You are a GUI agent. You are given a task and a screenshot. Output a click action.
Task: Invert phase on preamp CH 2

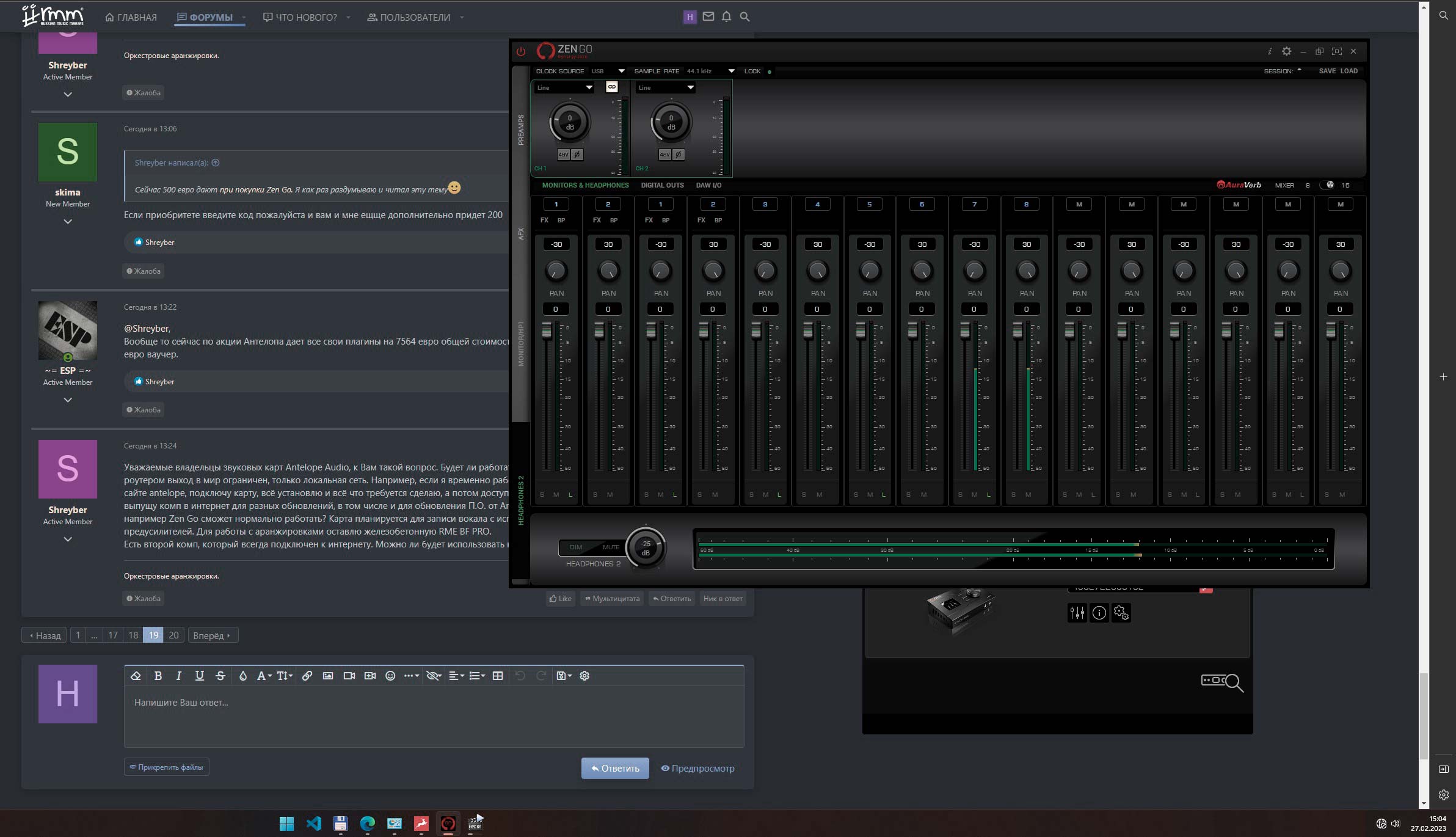679,155
